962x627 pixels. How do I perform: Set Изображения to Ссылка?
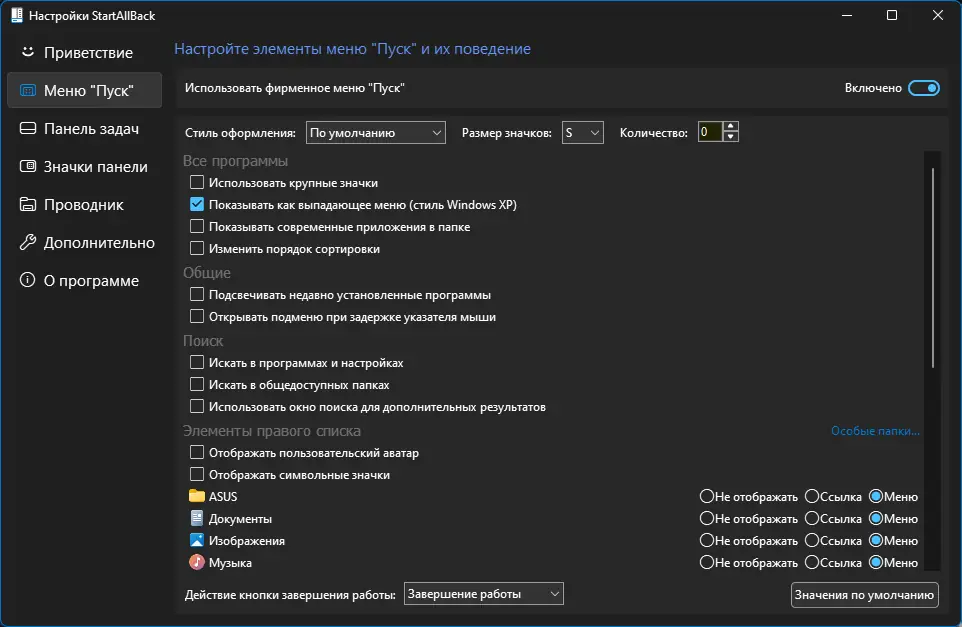point(812,540)
